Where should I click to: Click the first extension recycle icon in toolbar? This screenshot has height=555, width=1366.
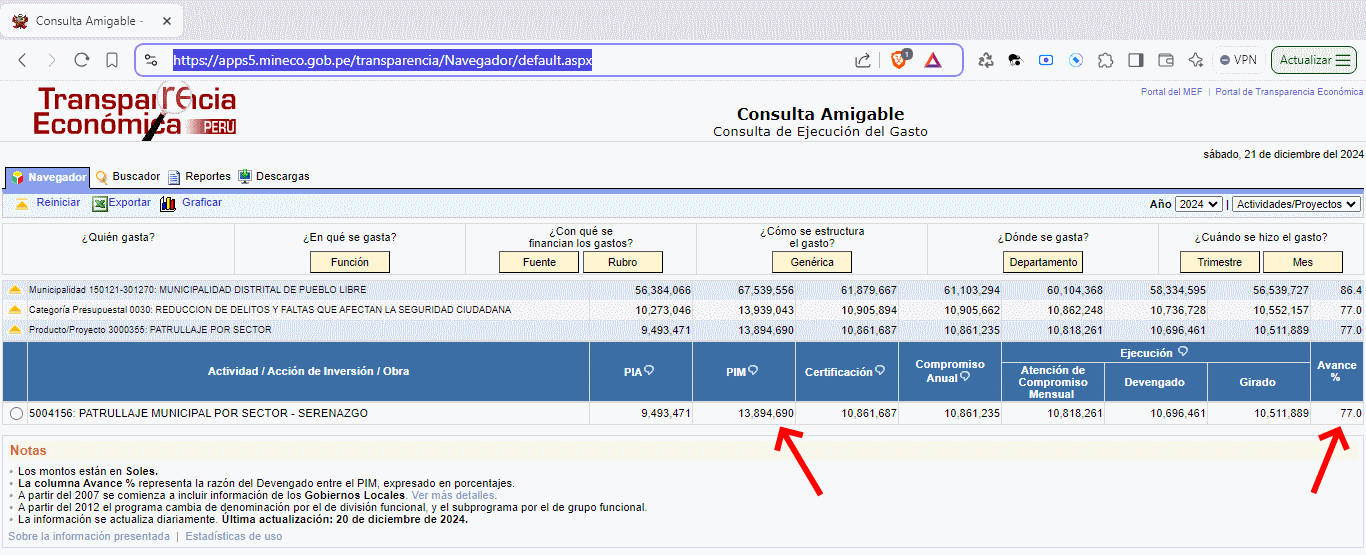pyautogui.click(x=986, y=60)
